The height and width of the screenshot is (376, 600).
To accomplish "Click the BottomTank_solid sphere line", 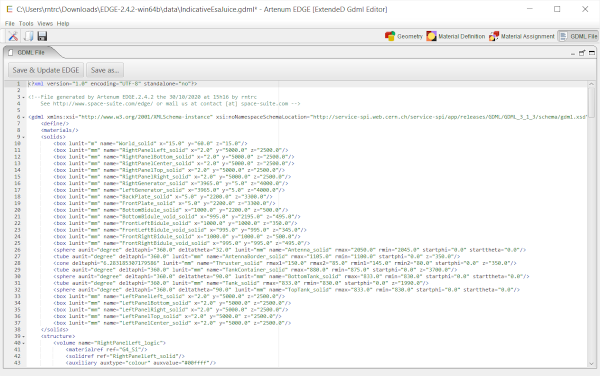I will [291, 276].
